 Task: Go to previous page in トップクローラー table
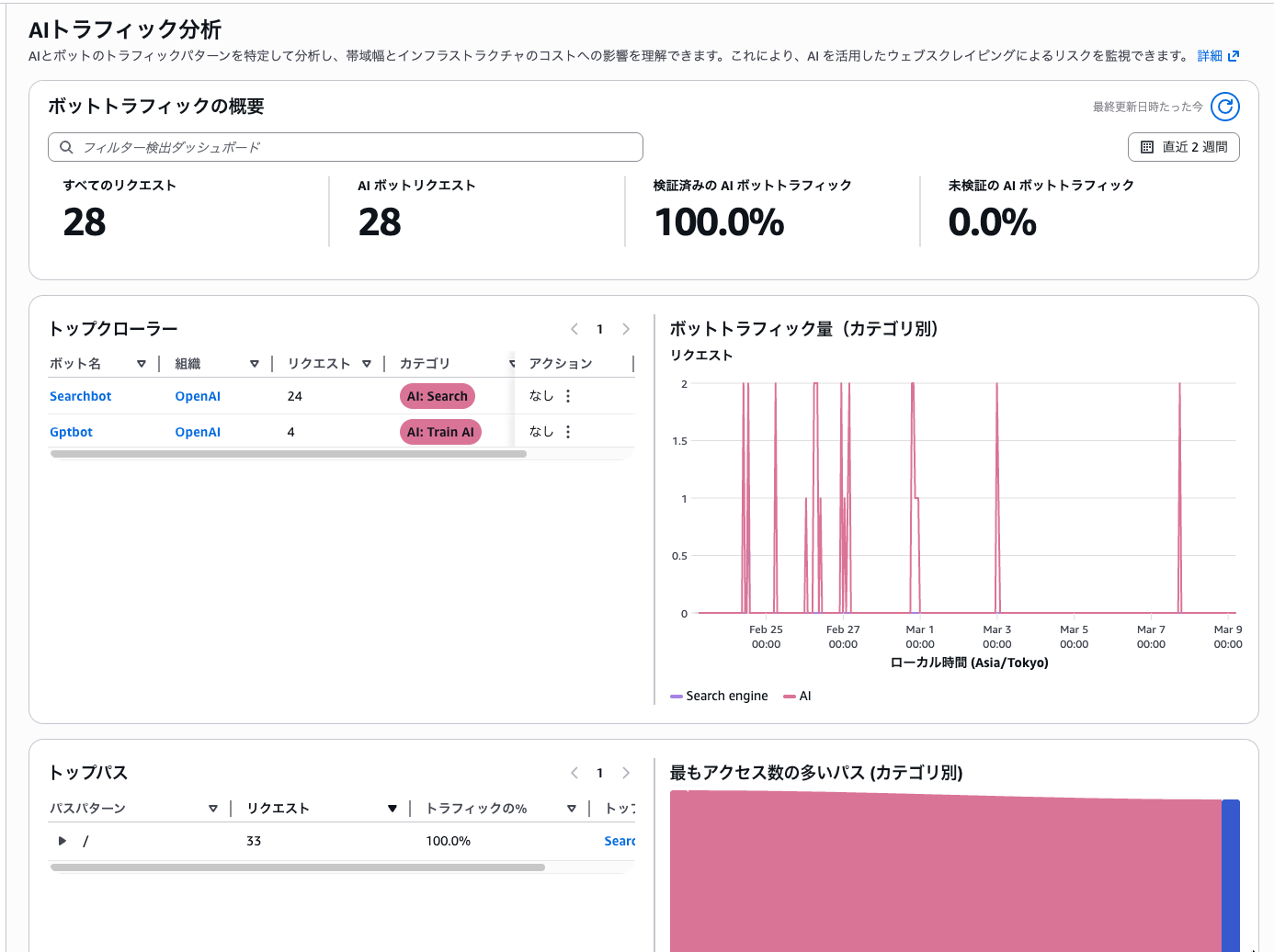(574, 329)
